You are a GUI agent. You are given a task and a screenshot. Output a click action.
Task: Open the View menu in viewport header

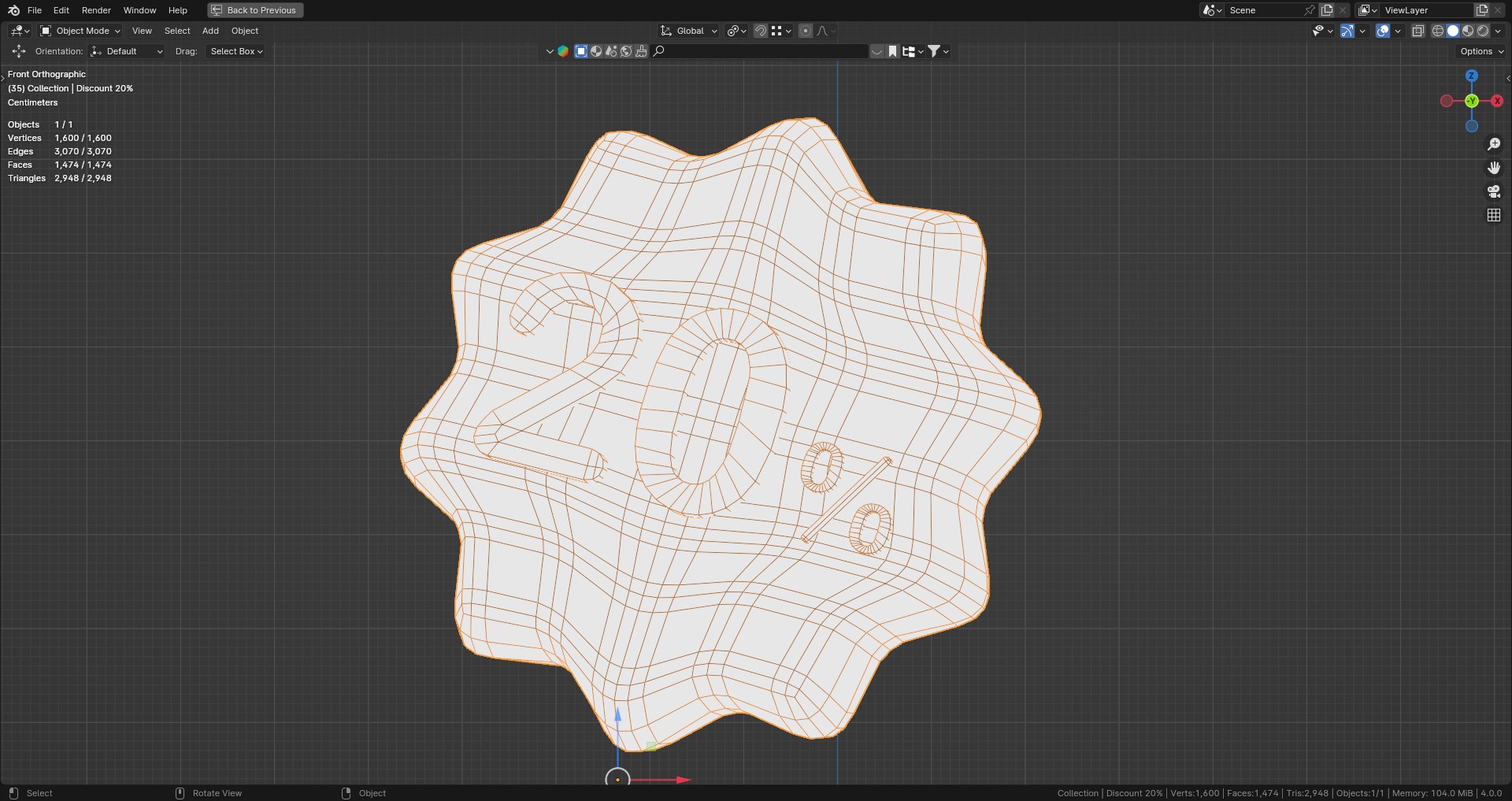[142, 31]
